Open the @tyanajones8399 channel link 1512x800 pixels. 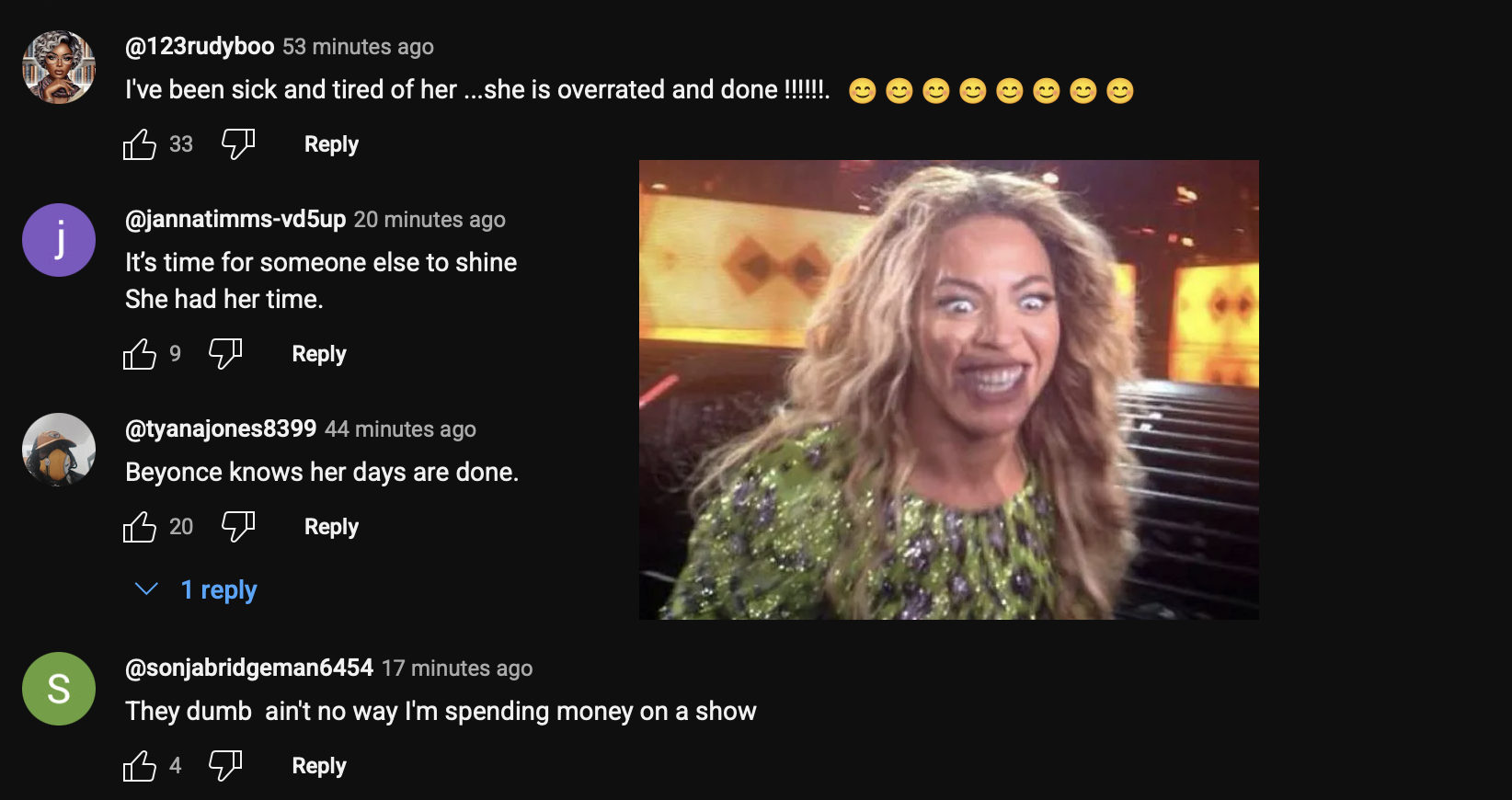pos(221,429)
